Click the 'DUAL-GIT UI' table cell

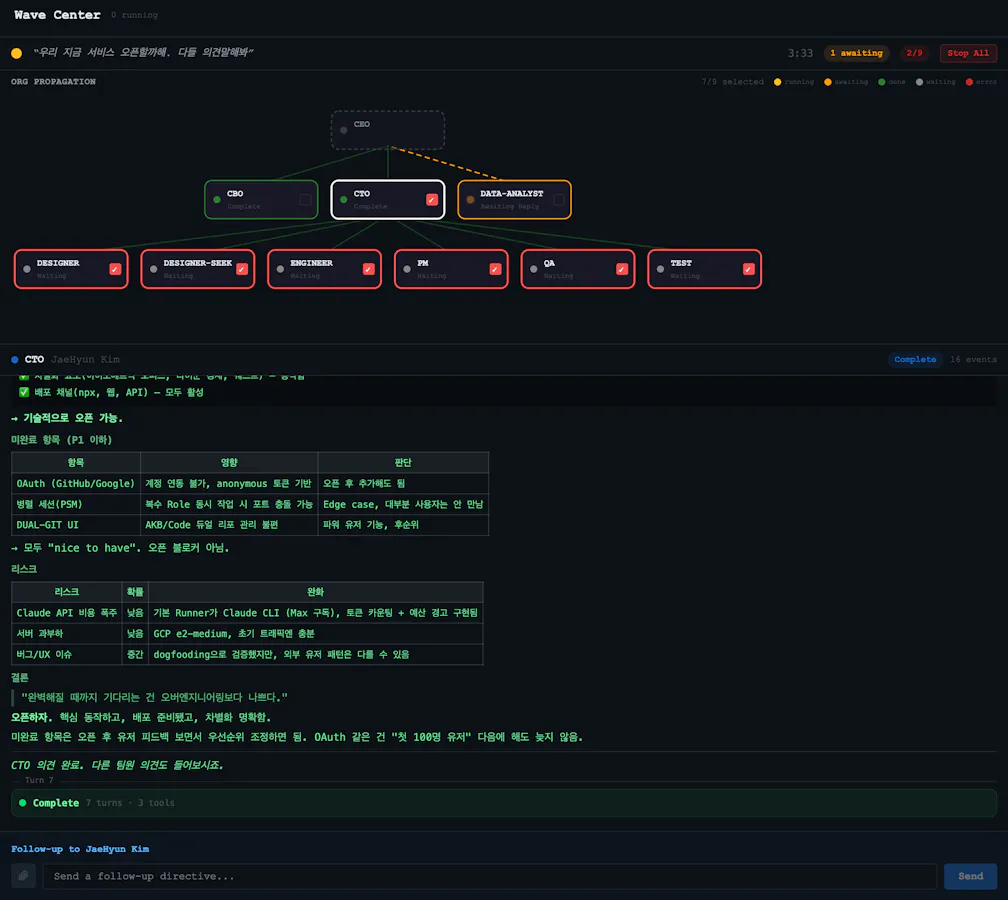(76, 525)
